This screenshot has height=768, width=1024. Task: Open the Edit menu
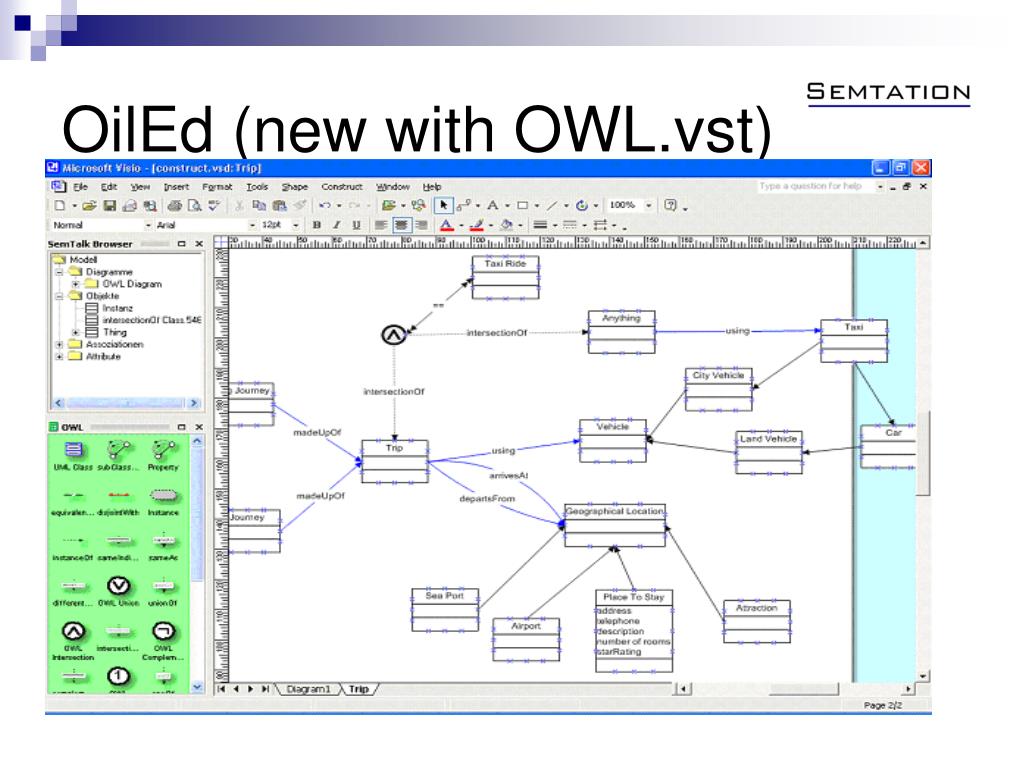[x=109, y=187]
